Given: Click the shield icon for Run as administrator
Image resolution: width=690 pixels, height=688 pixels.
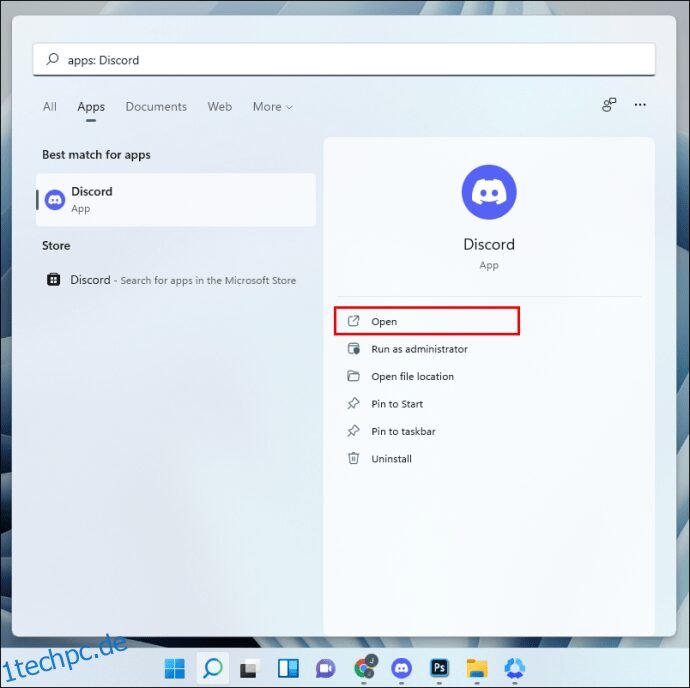Looking at the screenshot, I should click(x=353, y=349).
